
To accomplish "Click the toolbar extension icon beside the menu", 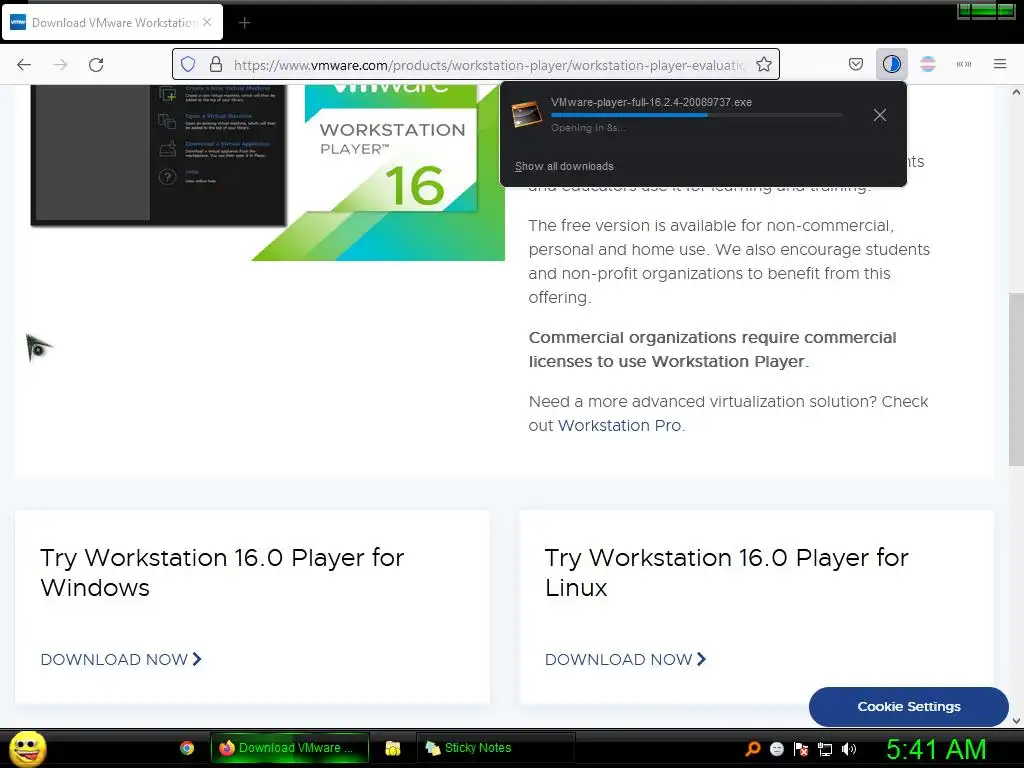I will (963, 64).
